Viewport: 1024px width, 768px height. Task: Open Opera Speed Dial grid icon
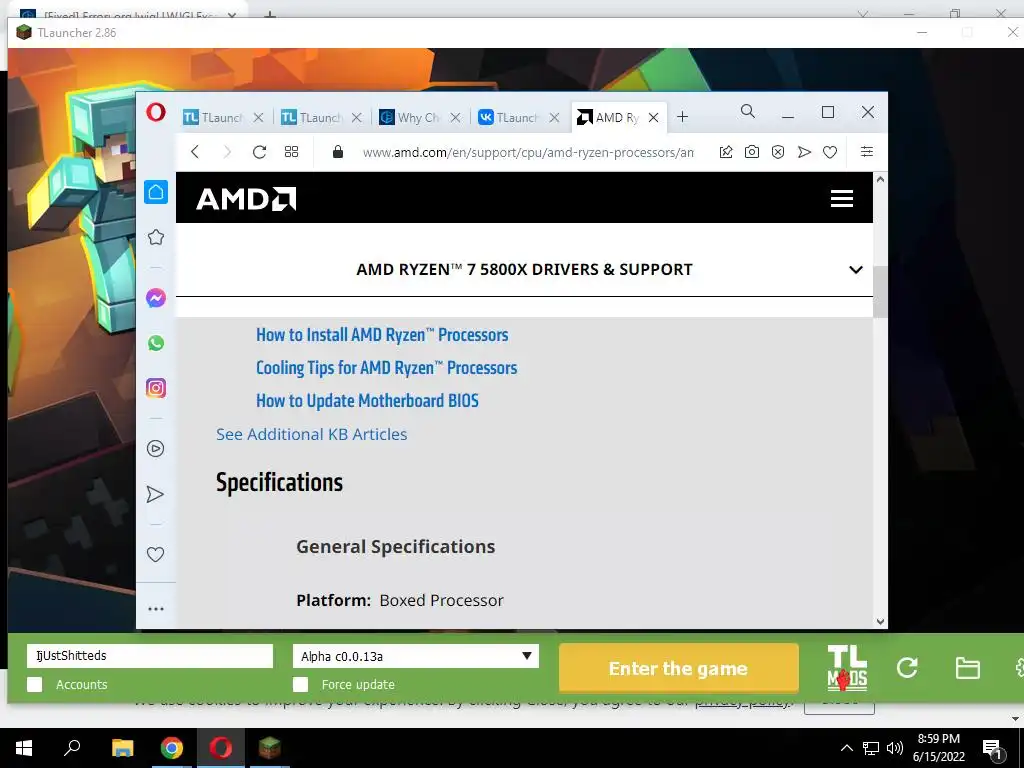(291, 152)
